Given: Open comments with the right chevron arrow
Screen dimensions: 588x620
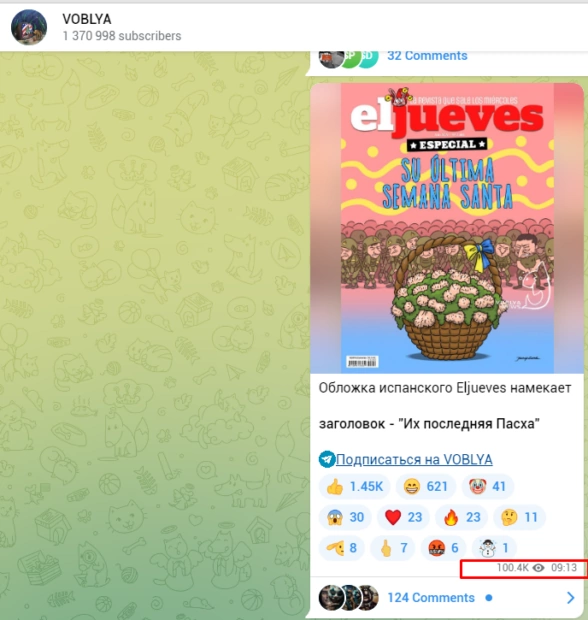Looking at the screenshot, I should coord(570,597).
